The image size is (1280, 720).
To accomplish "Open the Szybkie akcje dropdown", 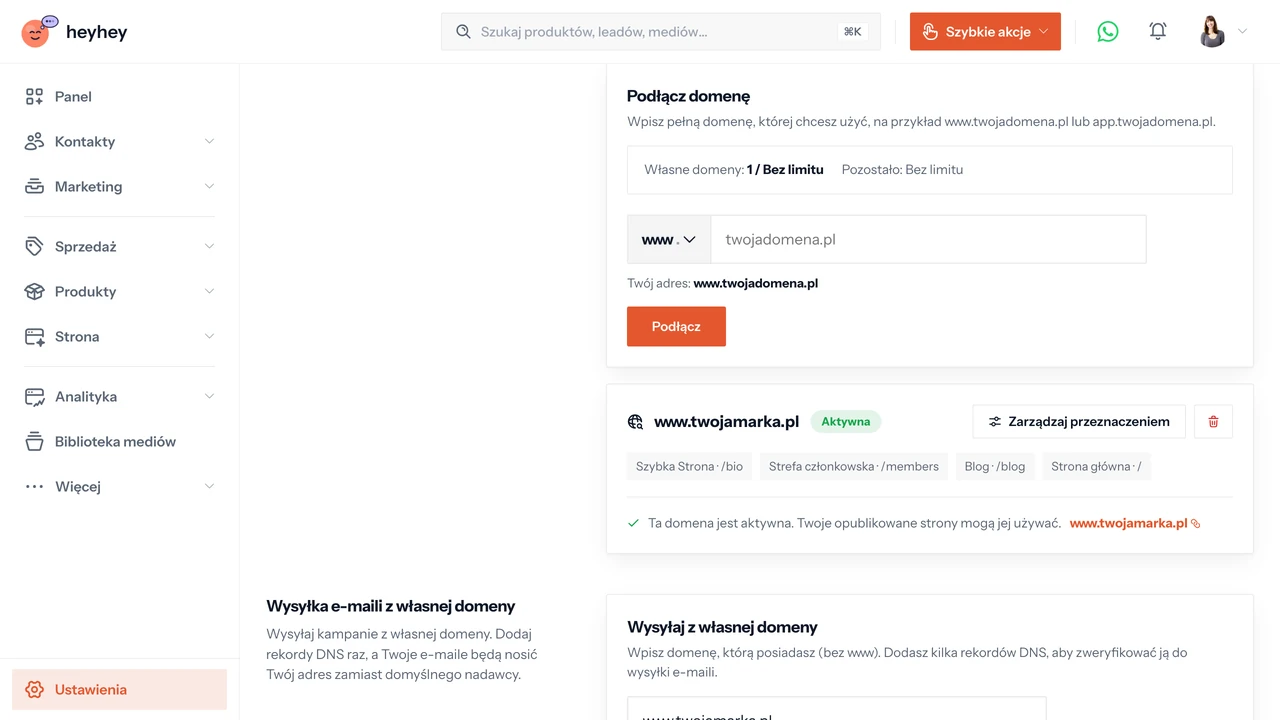I will 985,32.
